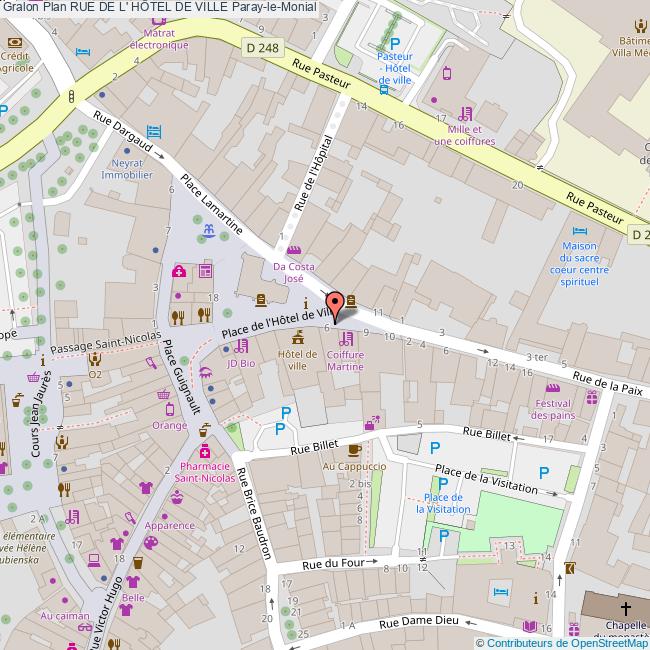Select the Chapelle cross icon
This screenshot has width=650, height=650.
tap(626, 607)
